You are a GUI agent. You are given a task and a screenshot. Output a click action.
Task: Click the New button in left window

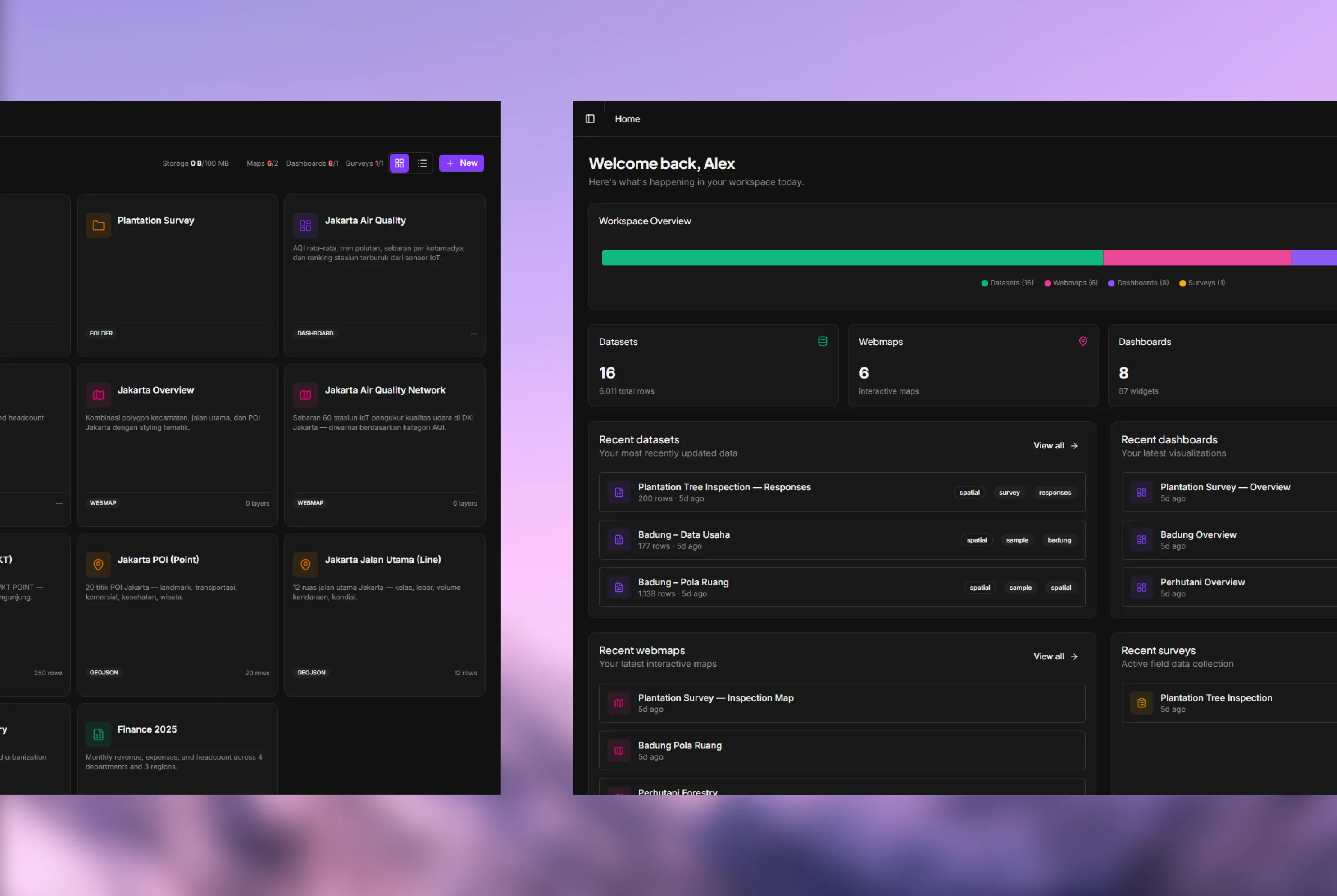pos(462,163)
